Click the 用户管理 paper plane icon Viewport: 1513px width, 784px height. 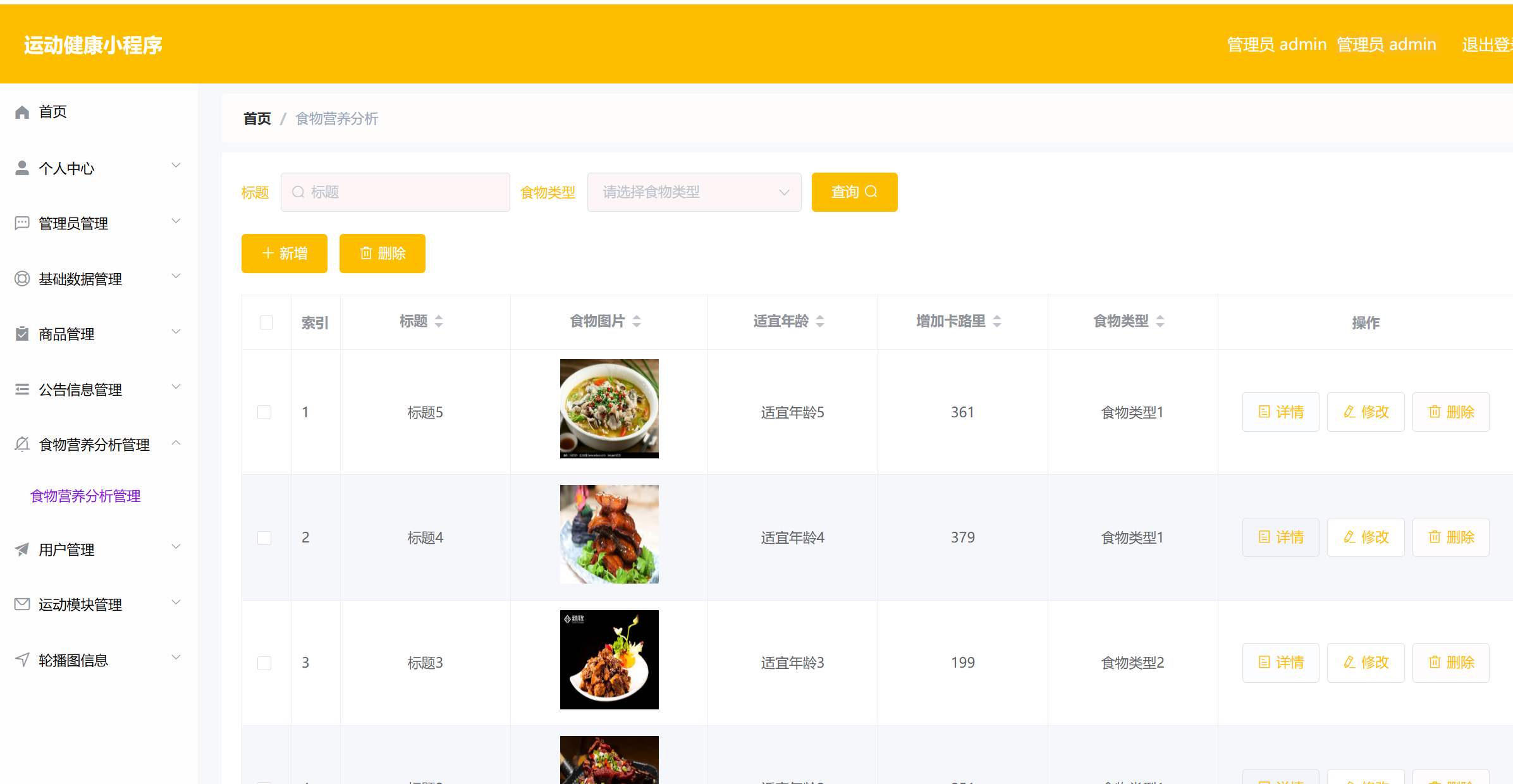click(x=21, y=549)
